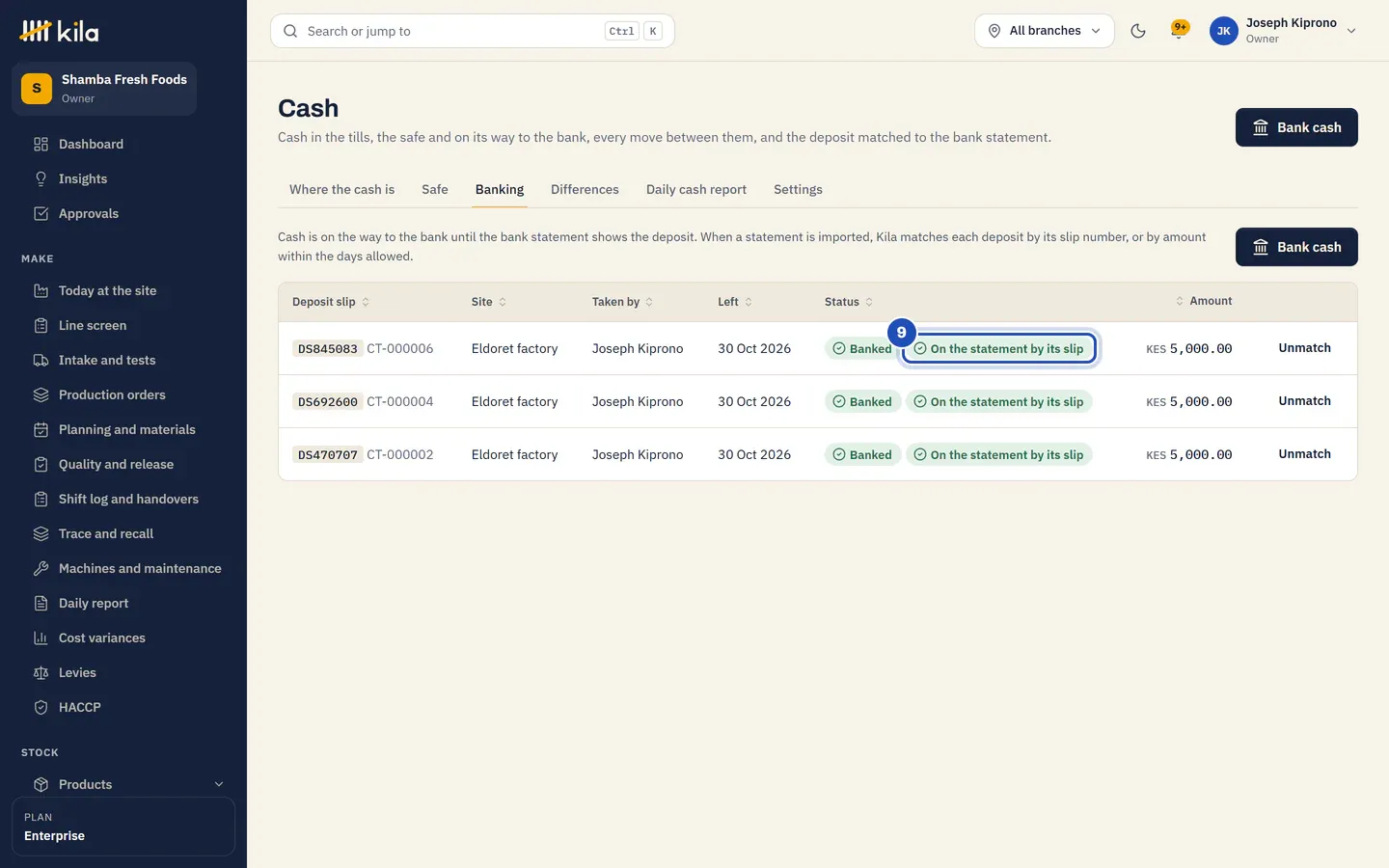The height and width of the screenshot is (868, 1389).
Task: Open the cash Settings tab
Action: coord(798,189)
